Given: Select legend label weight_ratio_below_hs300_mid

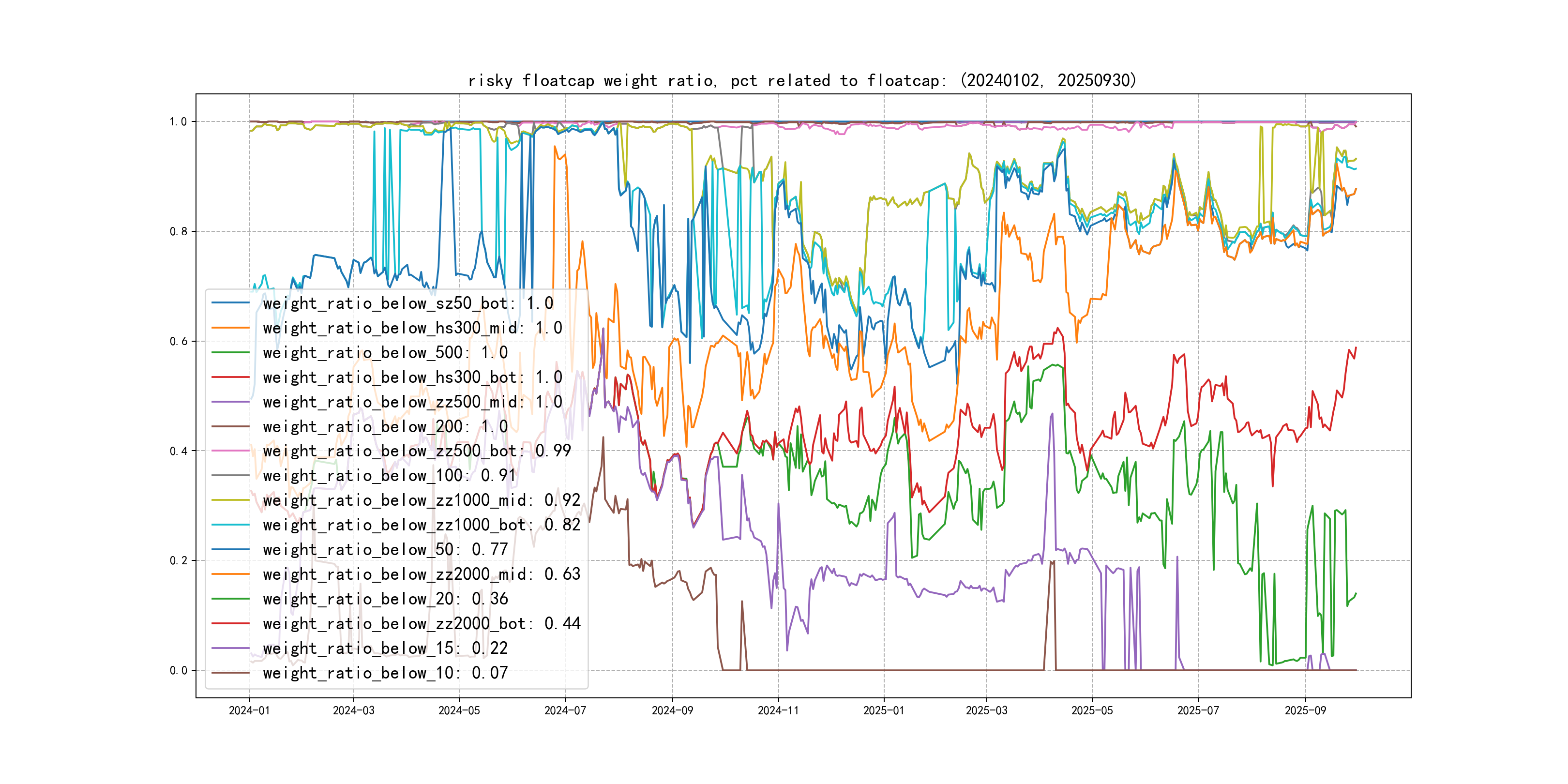Looking at the screenshot, I should [x=412, y=328].
